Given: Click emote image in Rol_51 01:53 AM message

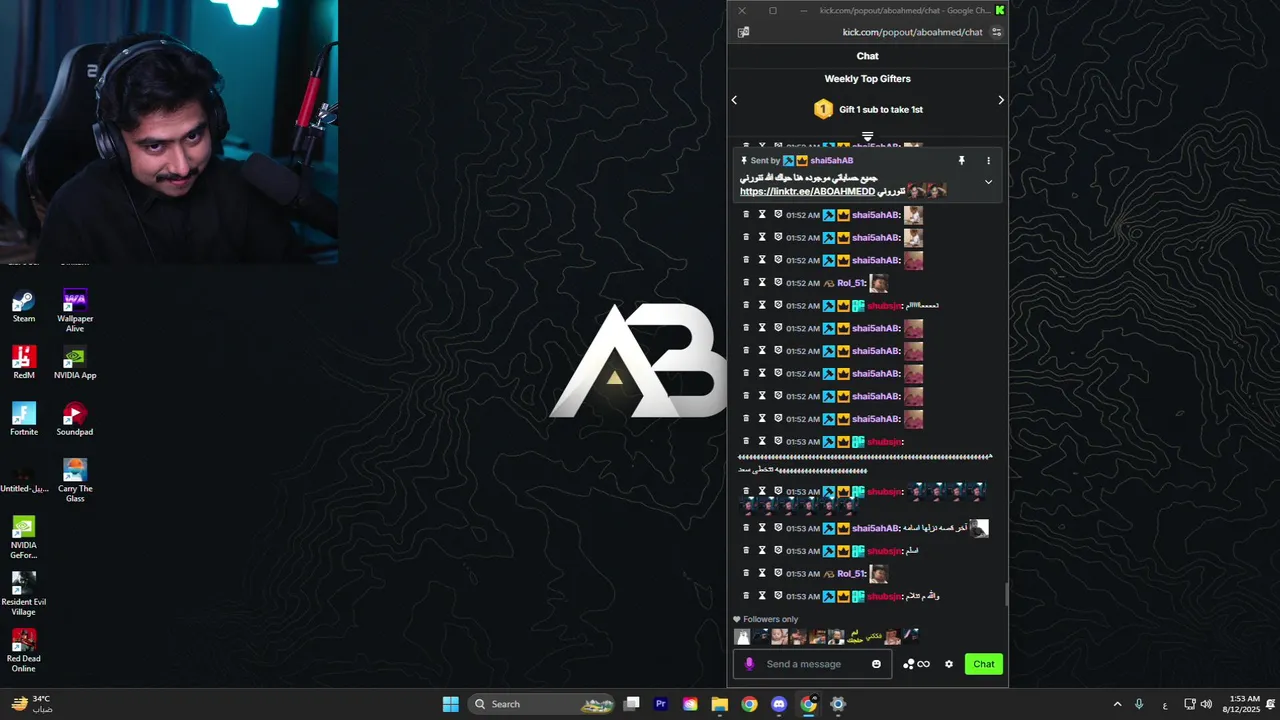Looking at the screenshot, I should (x=879, y=574).
